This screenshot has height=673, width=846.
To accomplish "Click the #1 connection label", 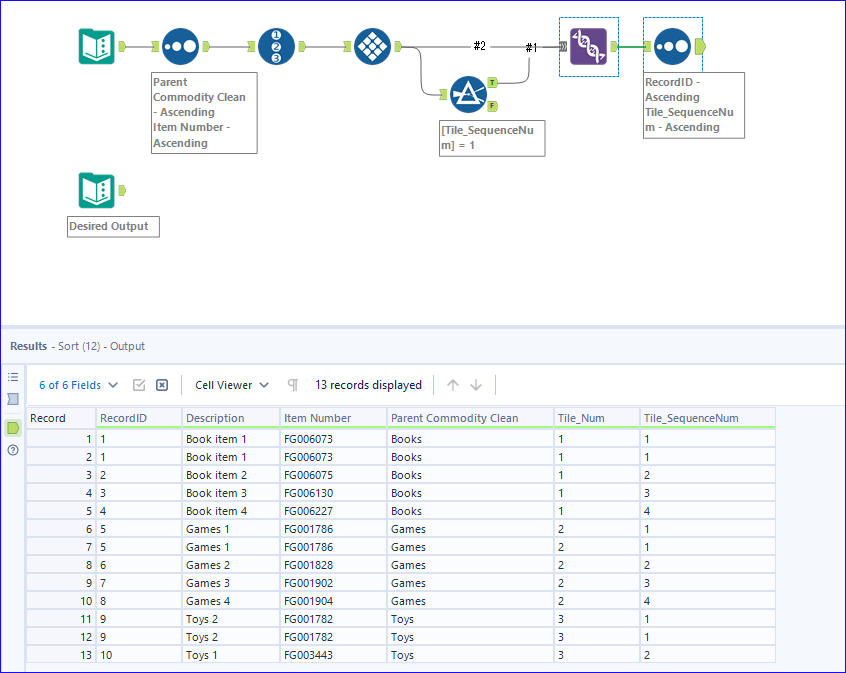I will tap(531, 47).
